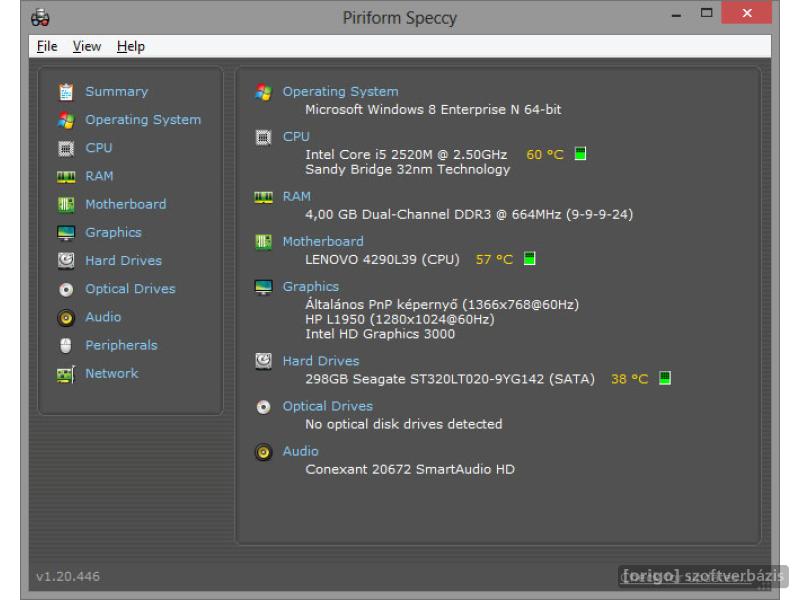Click the Speccy app icon in title bar
Image resolution: width=800 pixels, height=600 pixels.
tap(40, 18)
